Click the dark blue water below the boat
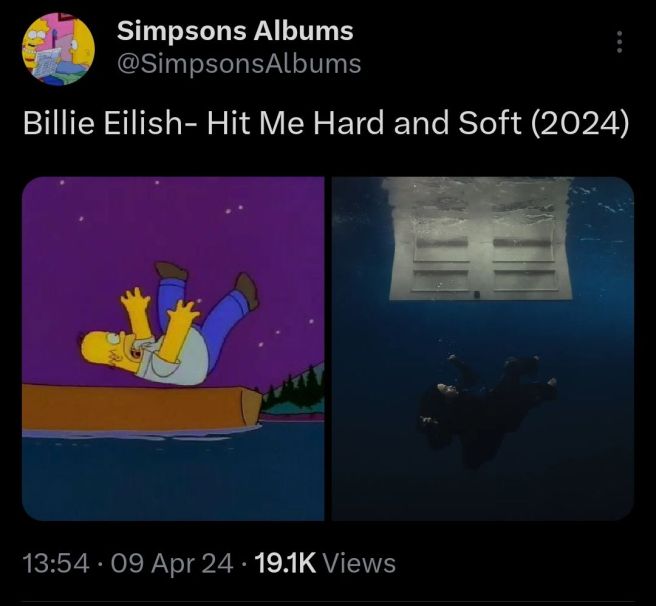This screenshot has height=606, width=656. pos(173,477)
